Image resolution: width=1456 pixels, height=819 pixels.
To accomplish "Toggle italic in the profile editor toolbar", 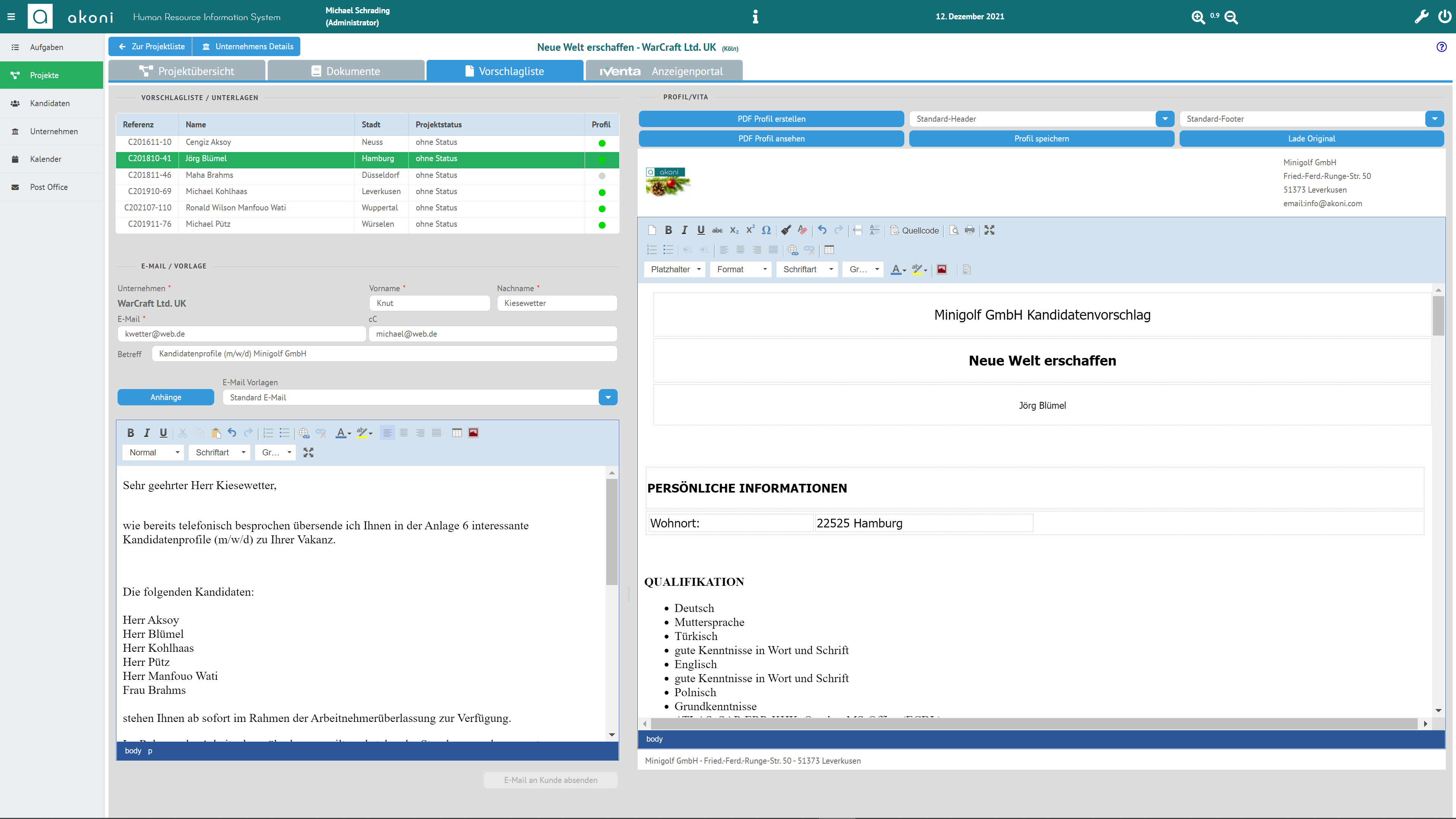I will (684, 230).
